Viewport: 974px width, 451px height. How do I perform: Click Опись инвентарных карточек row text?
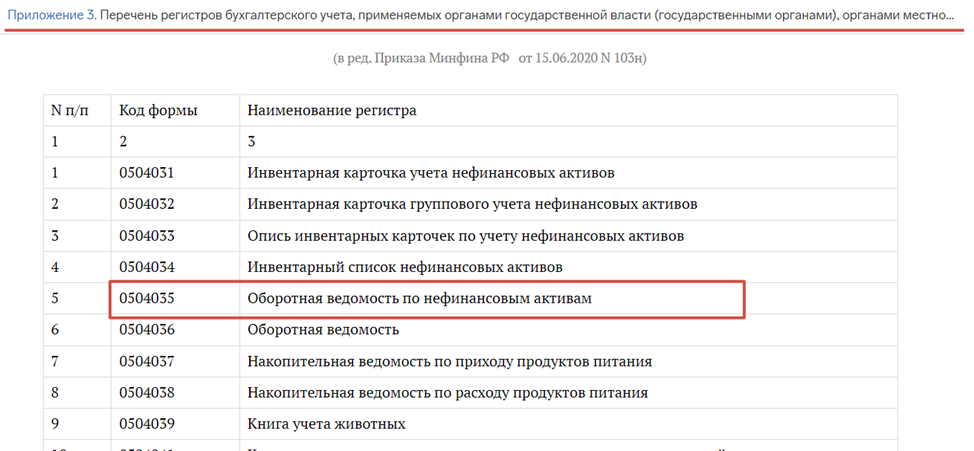click(466, 236)
